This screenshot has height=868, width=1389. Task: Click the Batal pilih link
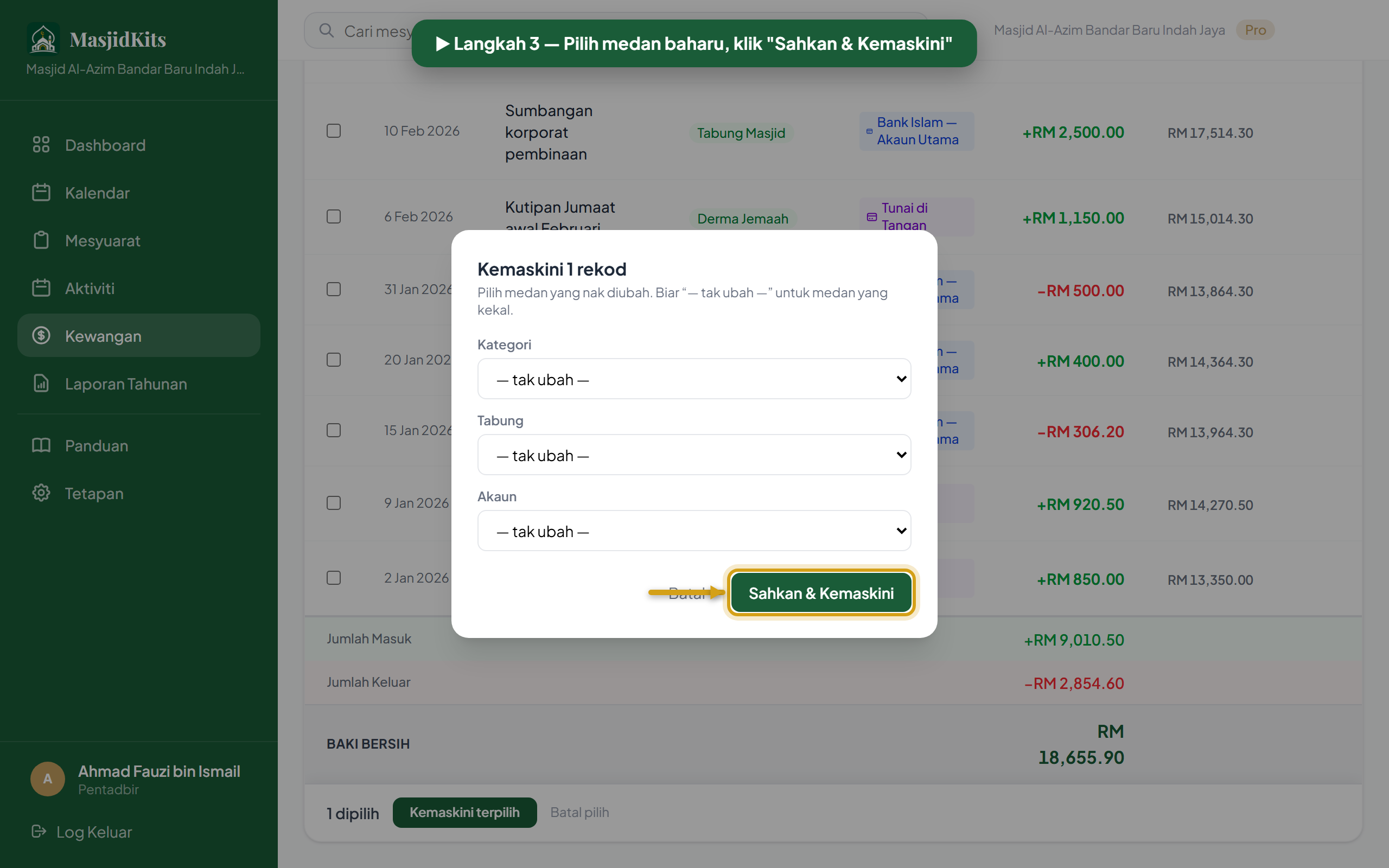pos(579,812)
